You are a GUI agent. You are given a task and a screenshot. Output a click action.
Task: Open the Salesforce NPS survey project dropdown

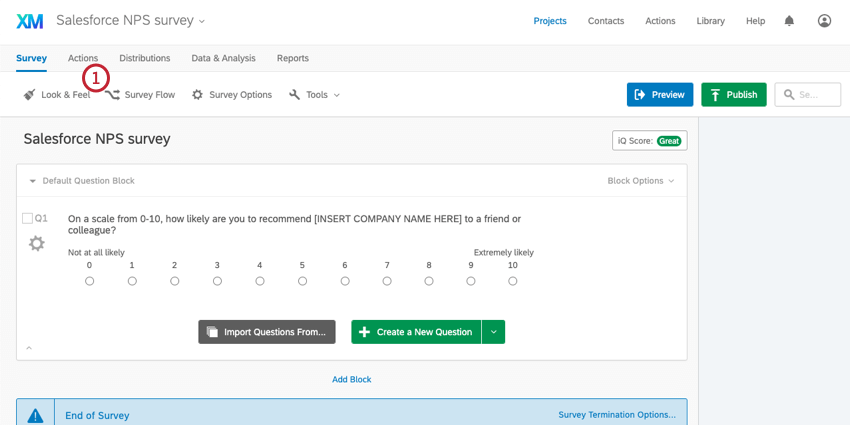pyautogui.click(x=131, y=21)
